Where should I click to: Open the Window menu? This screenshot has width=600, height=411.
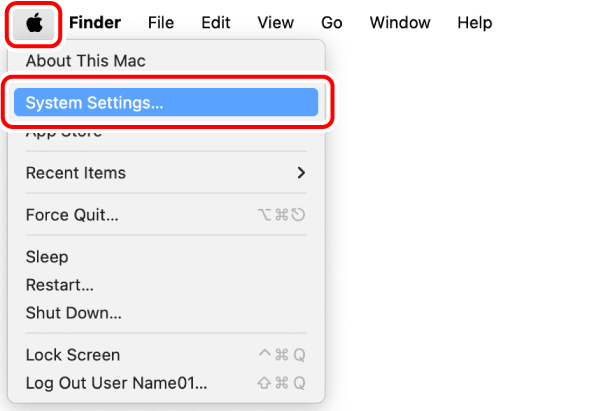(x=400, y=23)
